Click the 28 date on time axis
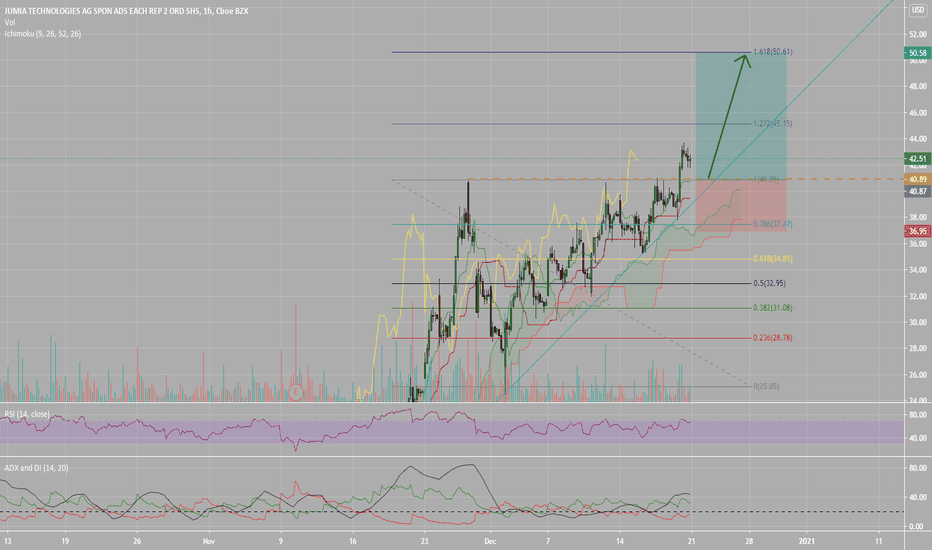The image size is (932, 550). pyautogui.click(x=749, y=541)
